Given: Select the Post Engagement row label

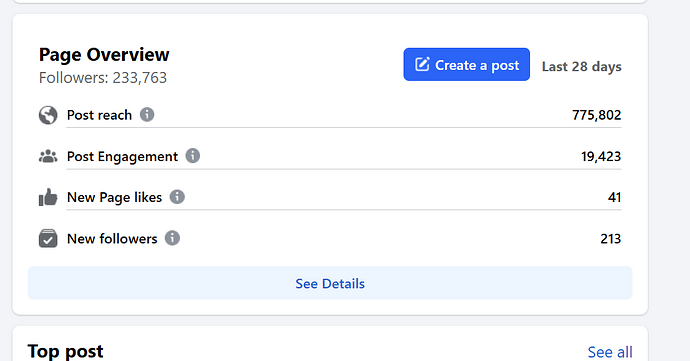Looking at the screenshot, I should [122, 156].
